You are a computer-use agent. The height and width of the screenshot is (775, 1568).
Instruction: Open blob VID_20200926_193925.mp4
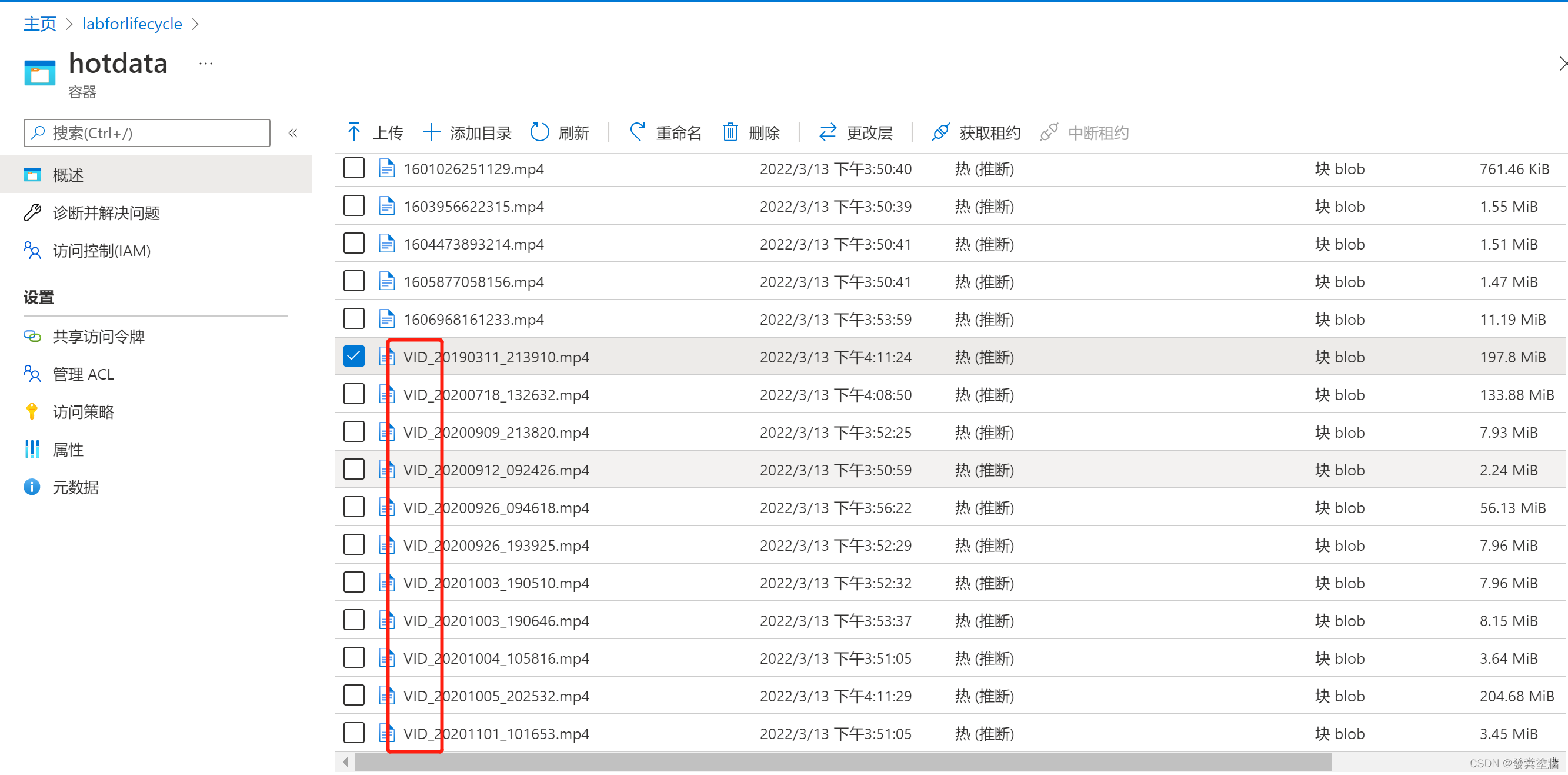(496, 546)
